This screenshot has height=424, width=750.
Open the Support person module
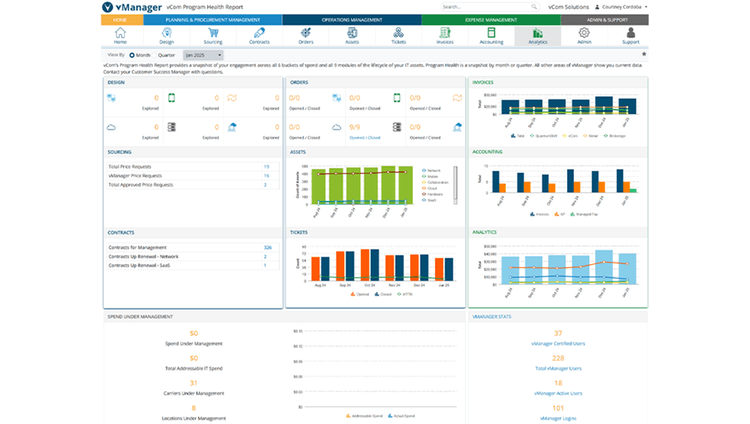point(630,36)
